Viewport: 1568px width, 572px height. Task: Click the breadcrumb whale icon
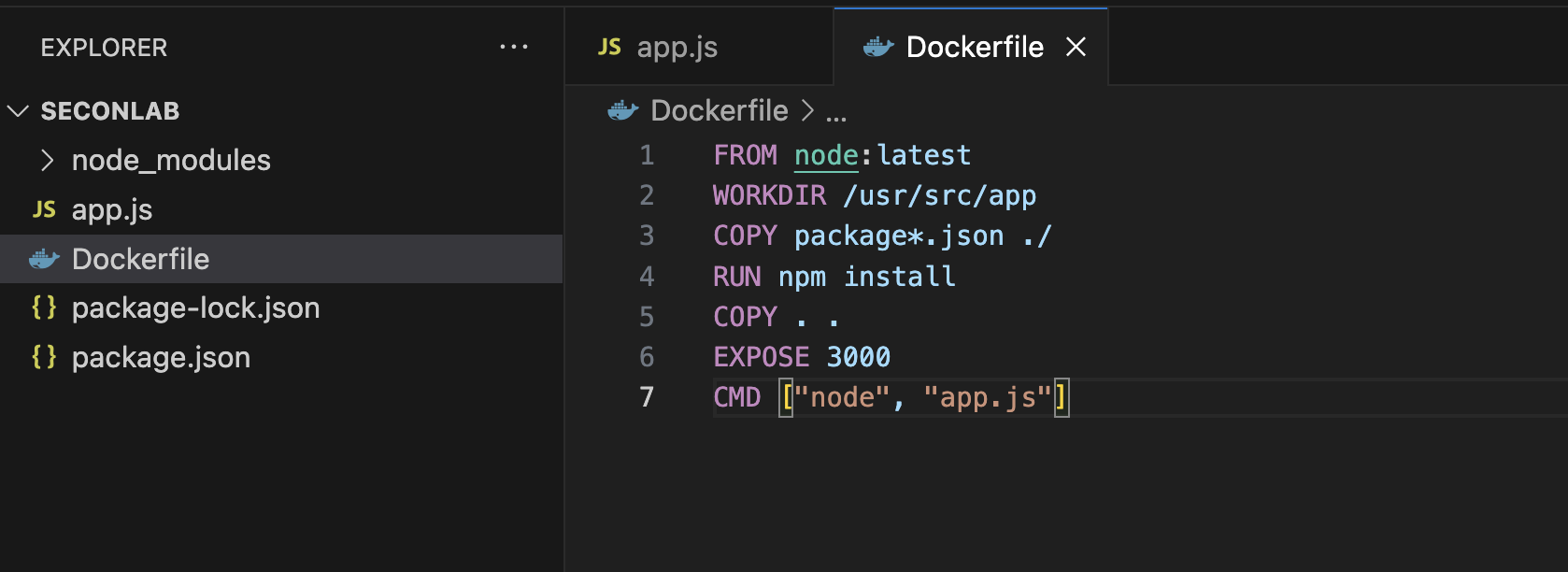coord(623,111)
